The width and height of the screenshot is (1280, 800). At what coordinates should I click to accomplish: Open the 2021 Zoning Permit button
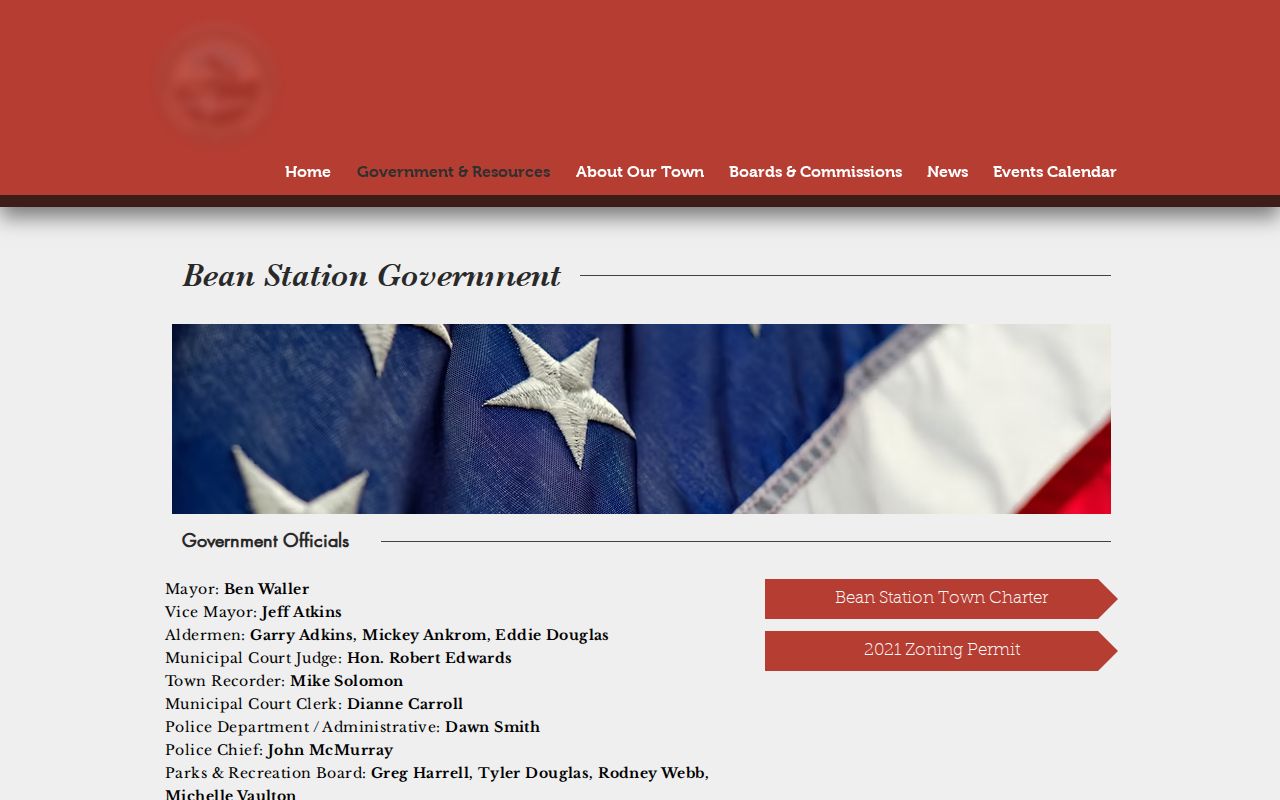click(x=941, y=650)
